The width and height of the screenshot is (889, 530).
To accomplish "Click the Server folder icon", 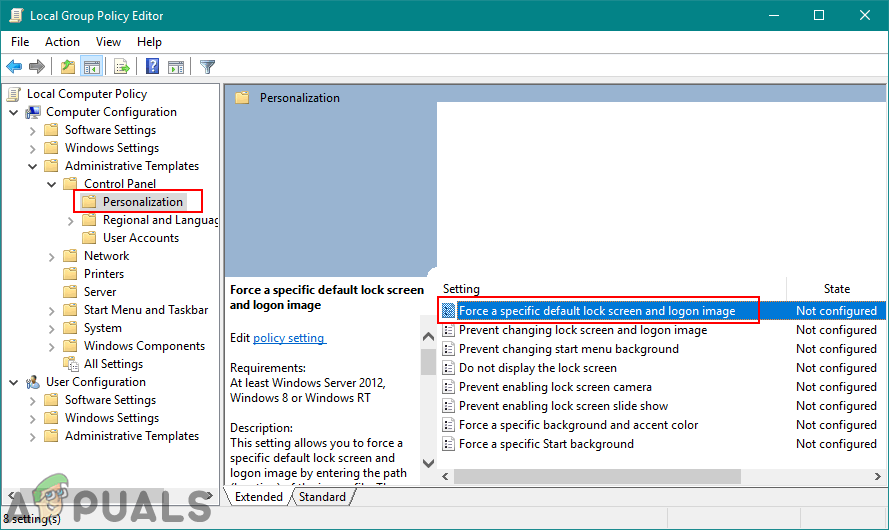I will coord(70,292).
